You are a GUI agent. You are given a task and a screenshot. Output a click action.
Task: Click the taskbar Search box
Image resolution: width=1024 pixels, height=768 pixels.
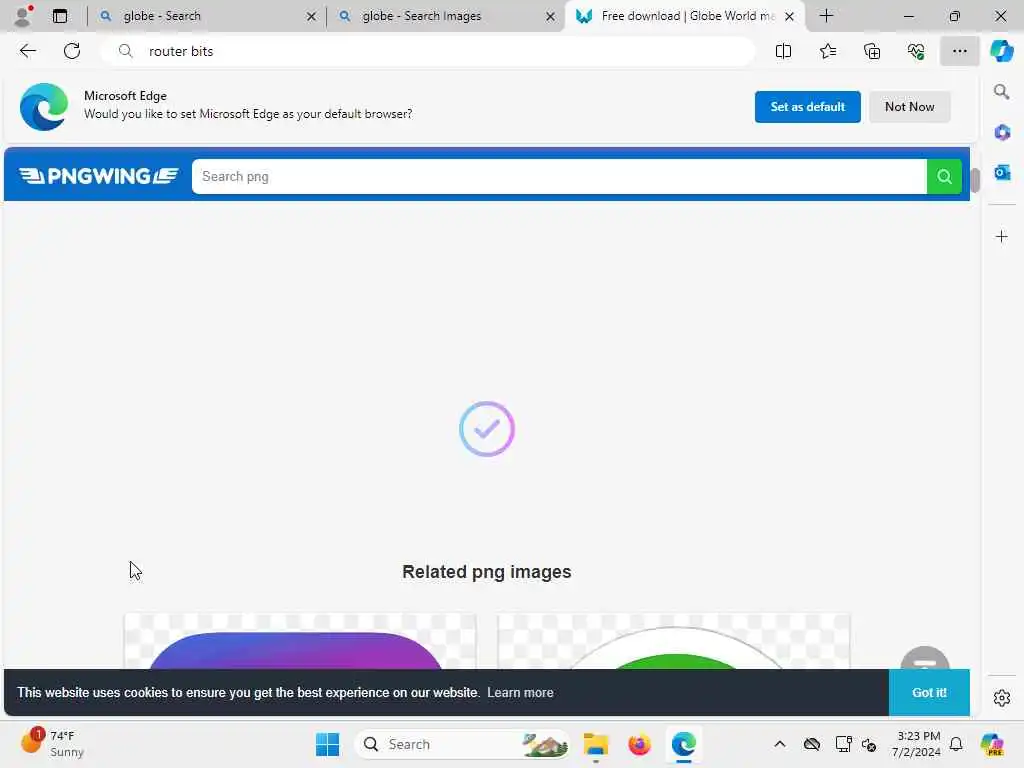tap(462, 744)
